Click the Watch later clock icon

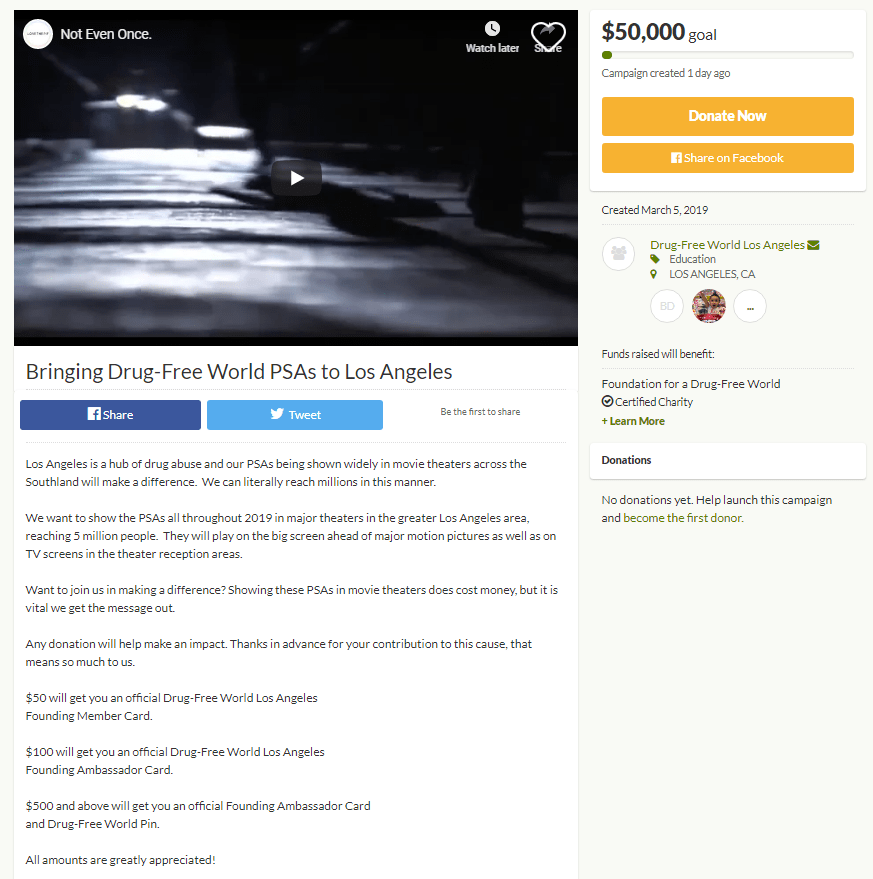492,29
